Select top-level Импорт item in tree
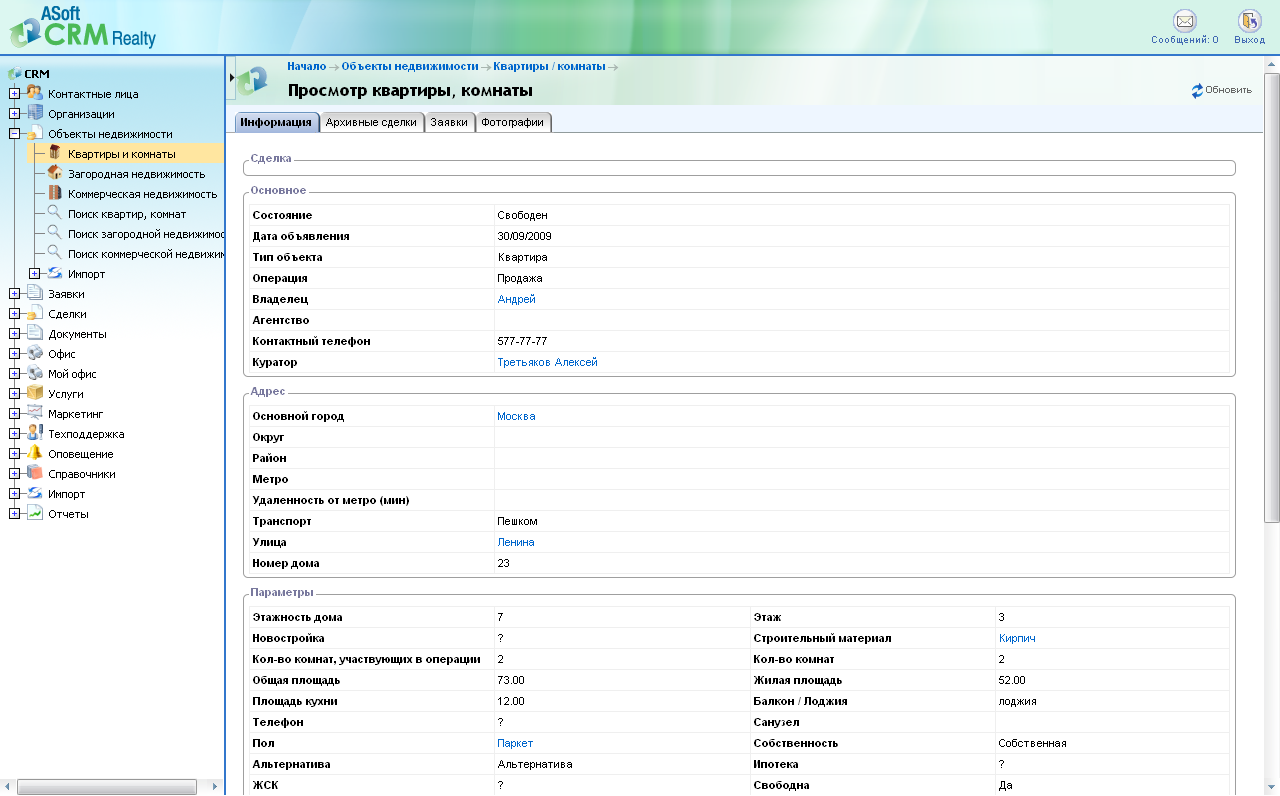Screen dimensions: 1280x796 (x=66, y=494)
